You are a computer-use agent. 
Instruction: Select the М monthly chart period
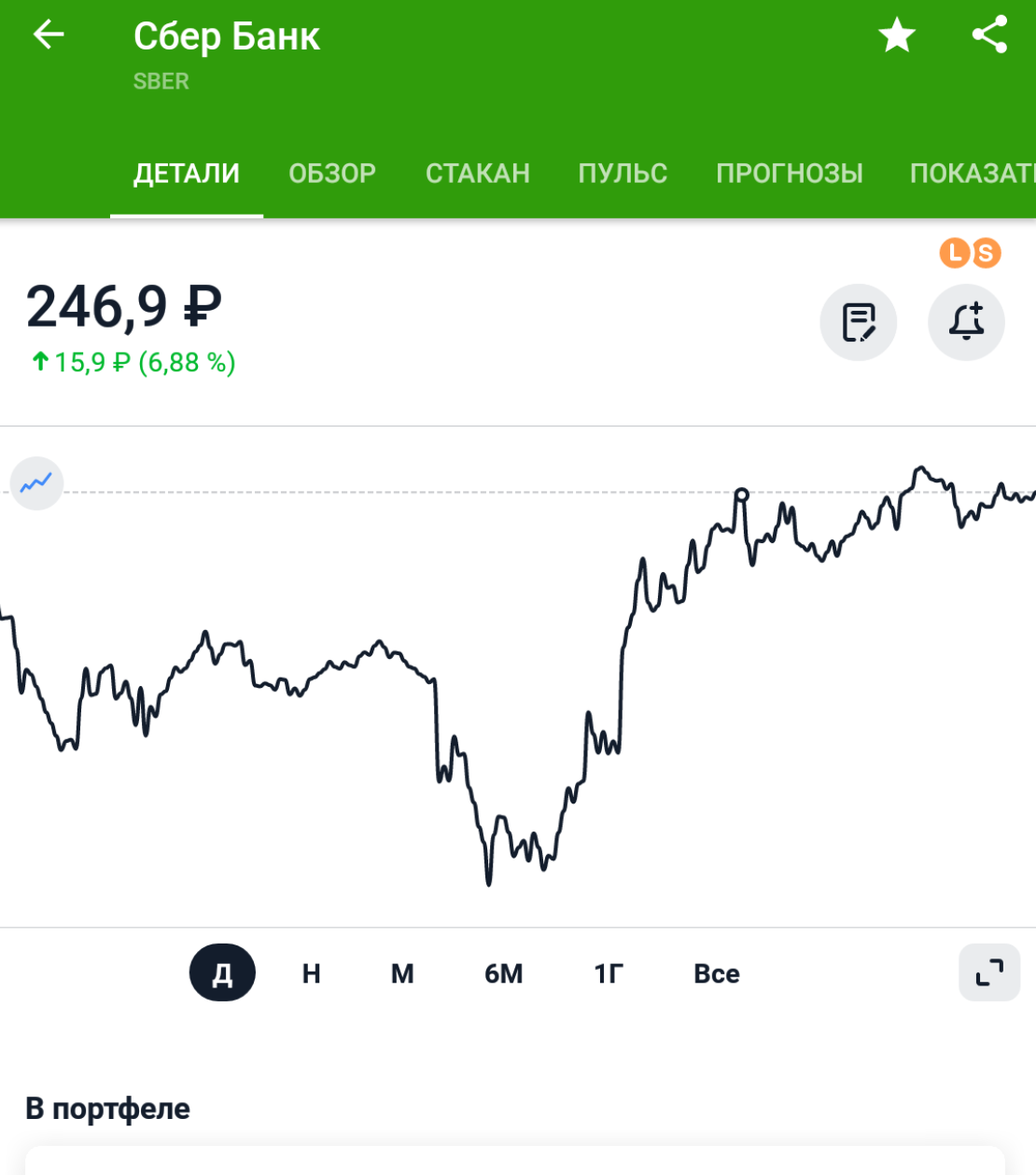coord(402,973)
